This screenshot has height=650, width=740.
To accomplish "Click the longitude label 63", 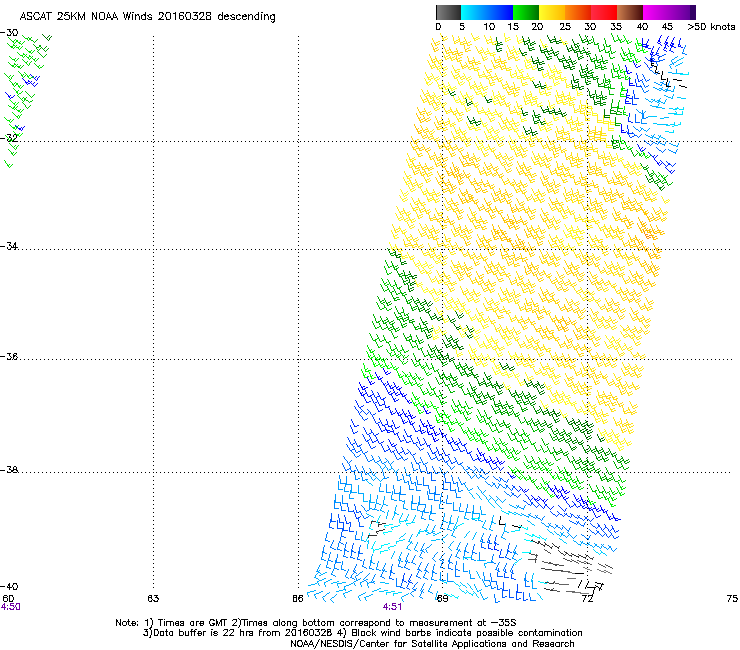I will click(x=153, y=598).
